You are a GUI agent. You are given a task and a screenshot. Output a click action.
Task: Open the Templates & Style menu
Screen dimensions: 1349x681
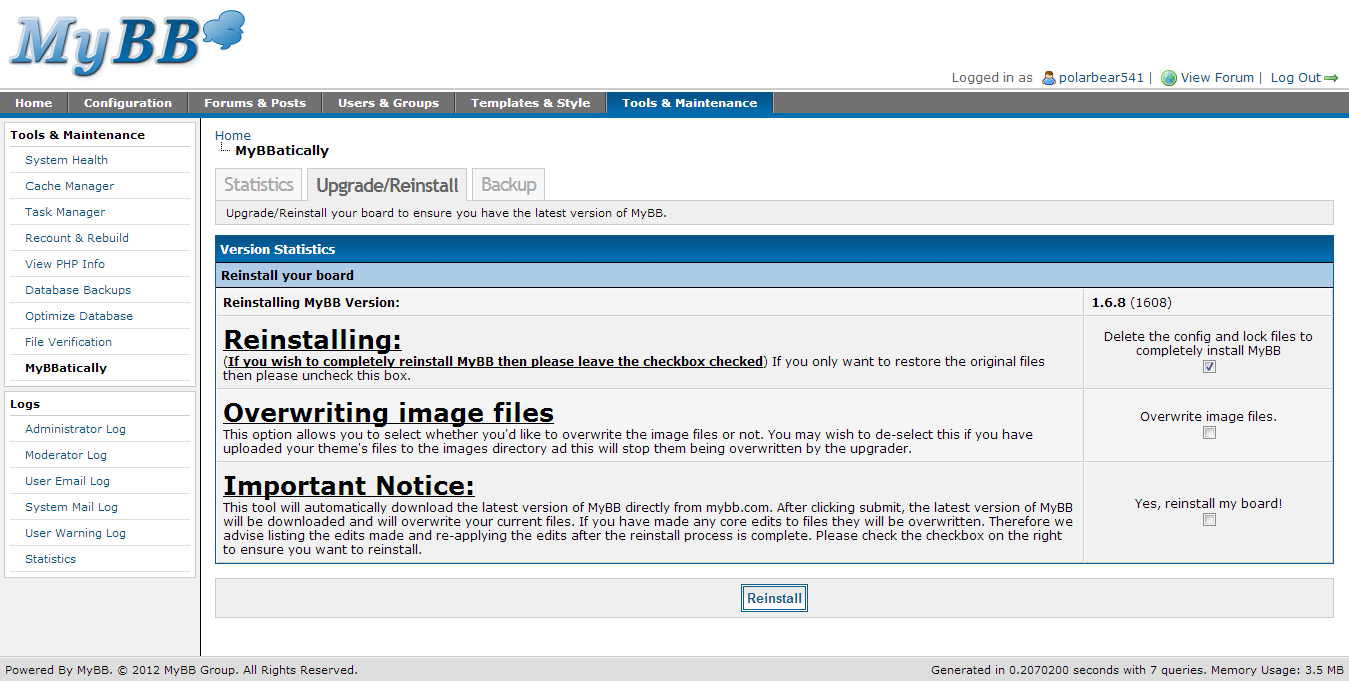530,103
